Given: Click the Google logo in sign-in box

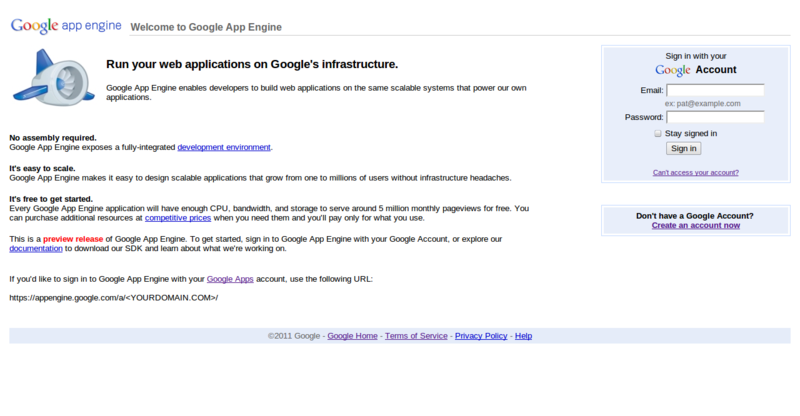Looking at the screenshot, I should click(x=672, y=70).
